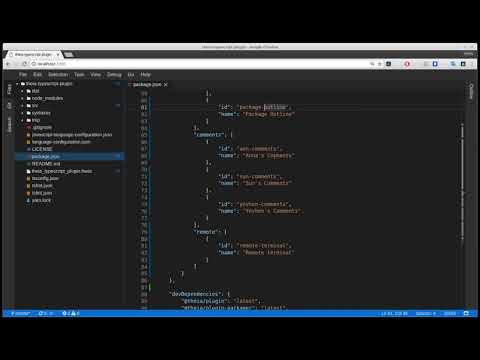Open the yarn.lock file
Viewport: 480px width, 360px height.
pyautogui.click(x=41, y=200)
